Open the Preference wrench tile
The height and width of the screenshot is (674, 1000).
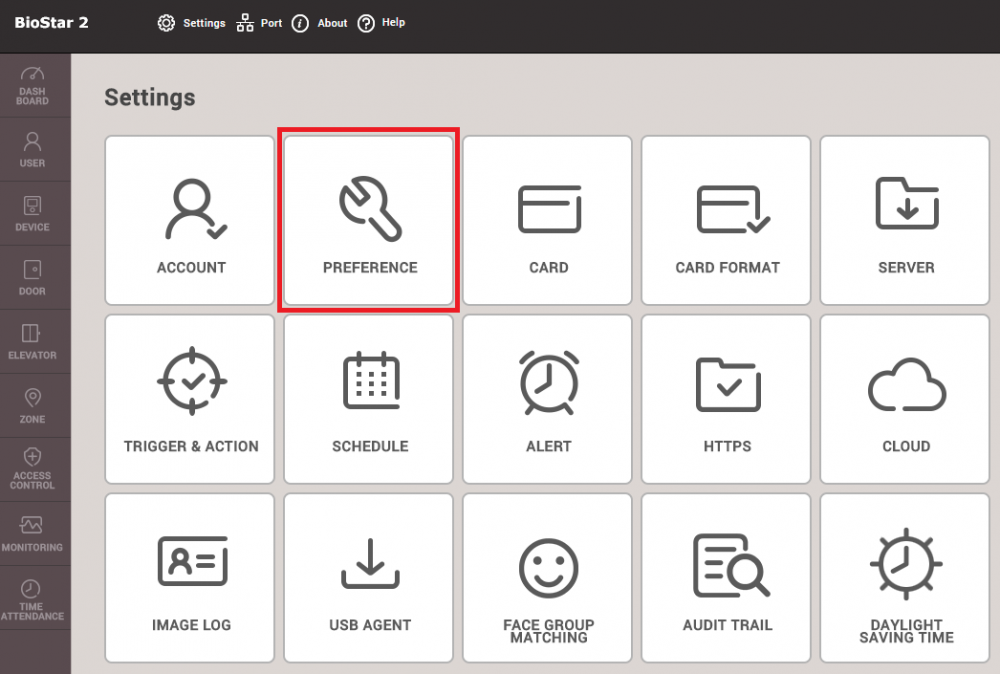[x=369, y=221]
